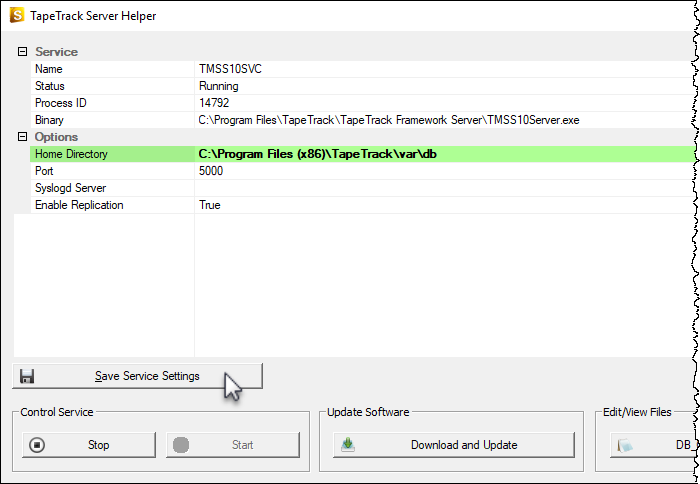Open the DB edit/view files button

click(654, 445)
